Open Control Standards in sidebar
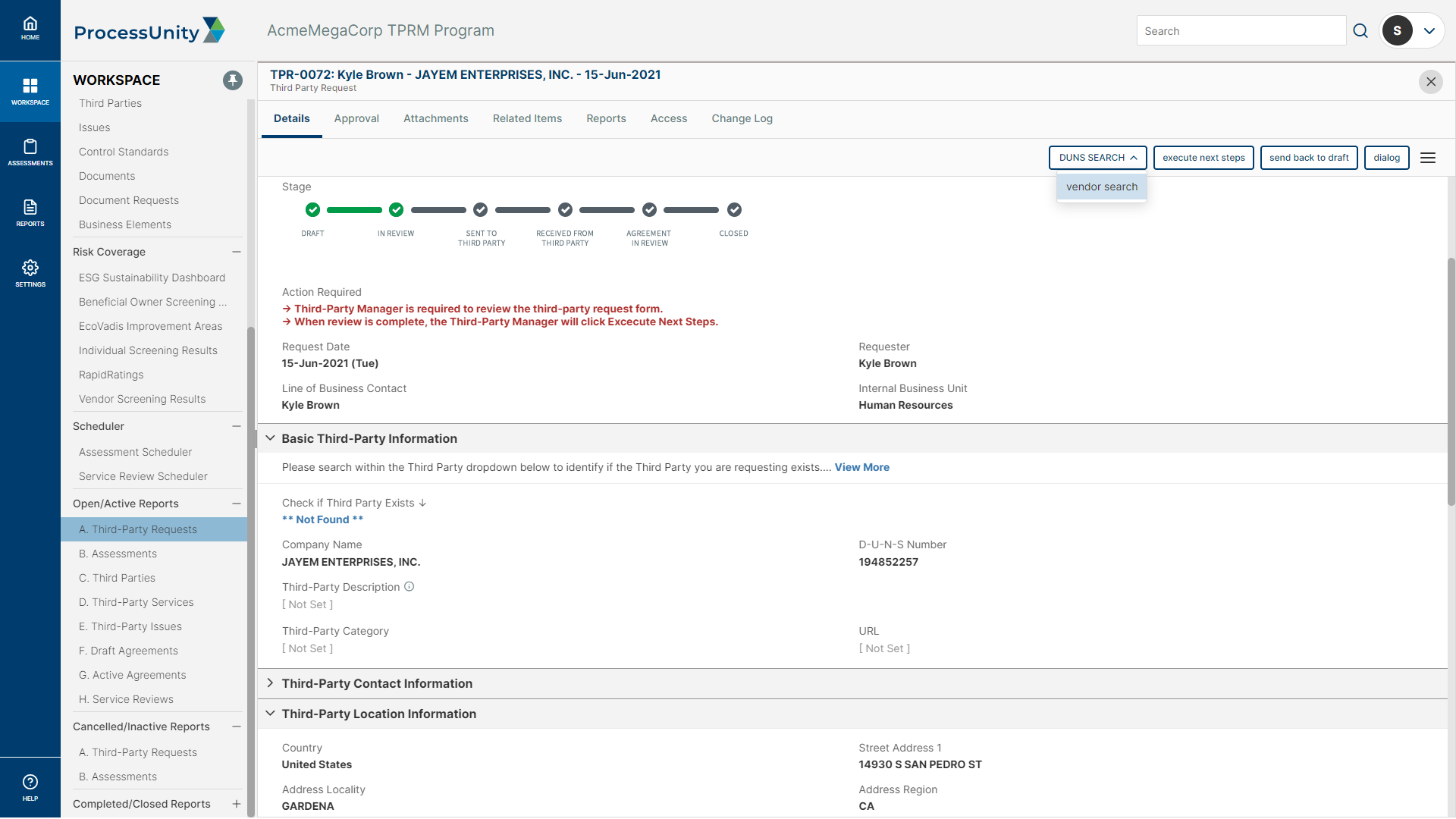Image resolution: width=1456 pixels, height=819 pixels. (124, 152)
